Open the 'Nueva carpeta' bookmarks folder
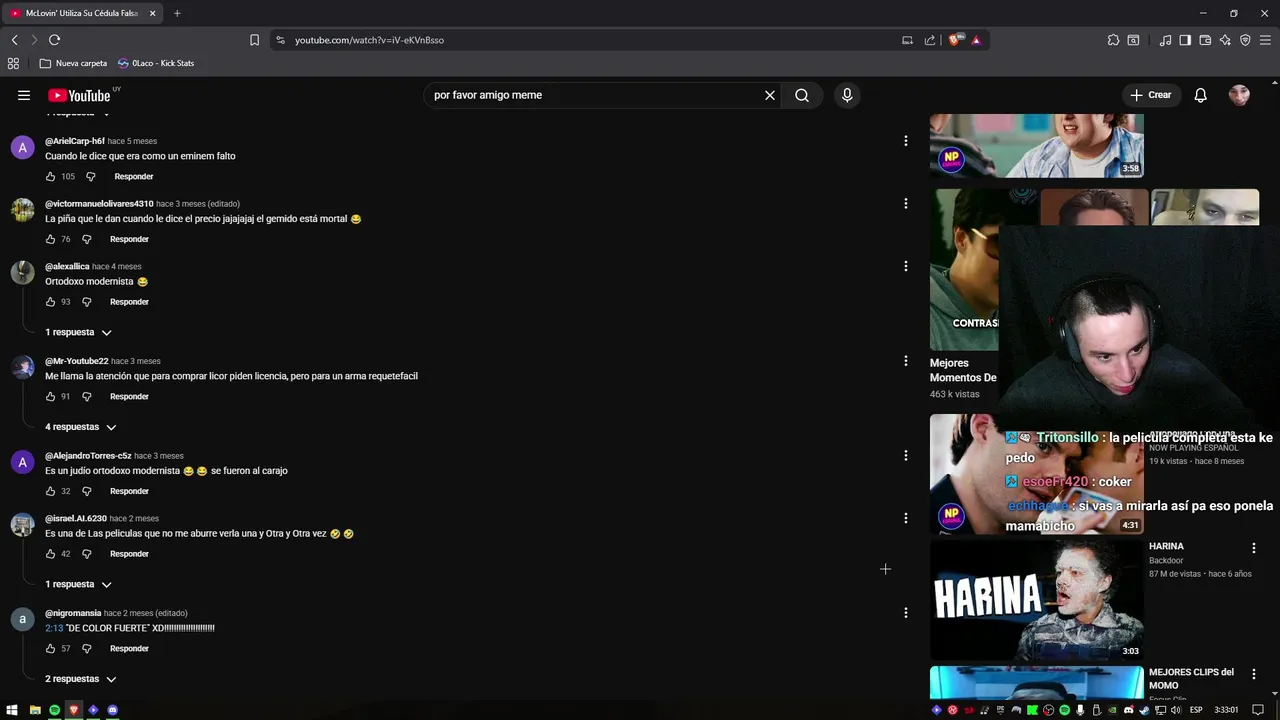Screen dimensions: 1280x720 tap(73, 63)
